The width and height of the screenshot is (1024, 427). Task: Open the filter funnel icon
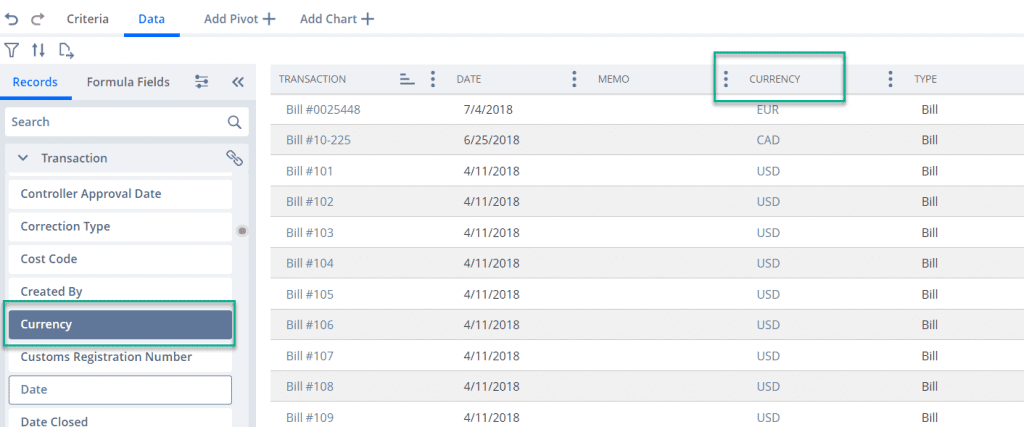pos(12,49)
